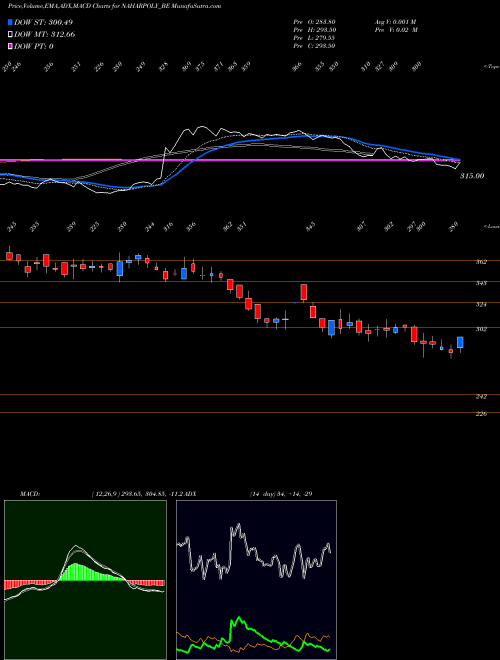Click the magenta DOW PT legend swatch

pyautogui.click(x=10, y=46)
